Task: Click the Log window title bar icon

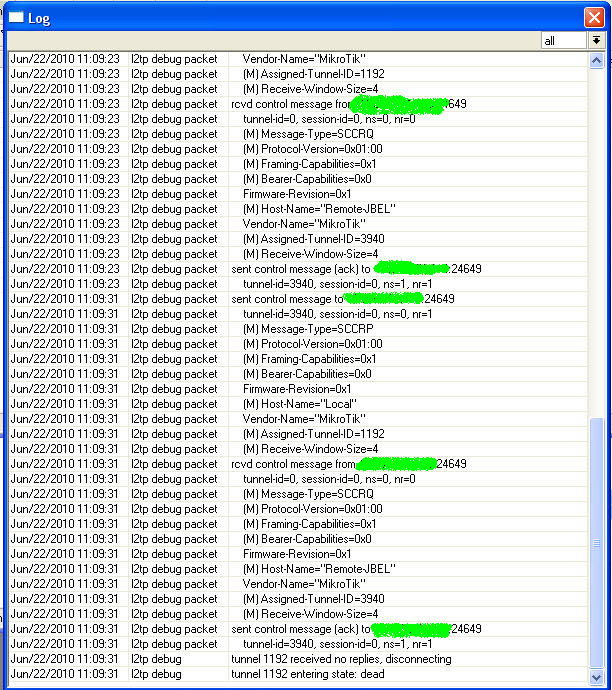Action: point(16,17)
